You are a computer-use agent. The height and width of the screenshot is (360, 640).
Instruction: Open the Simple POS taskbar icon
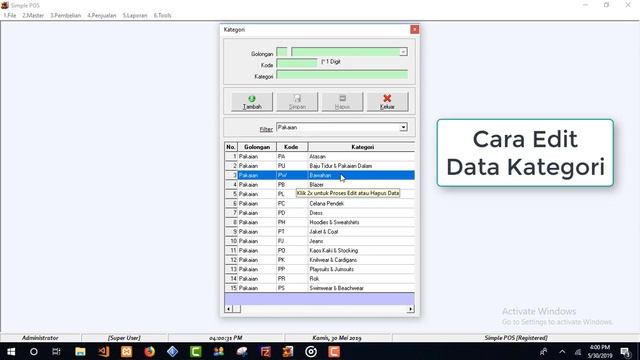click(x=288, y=351)
